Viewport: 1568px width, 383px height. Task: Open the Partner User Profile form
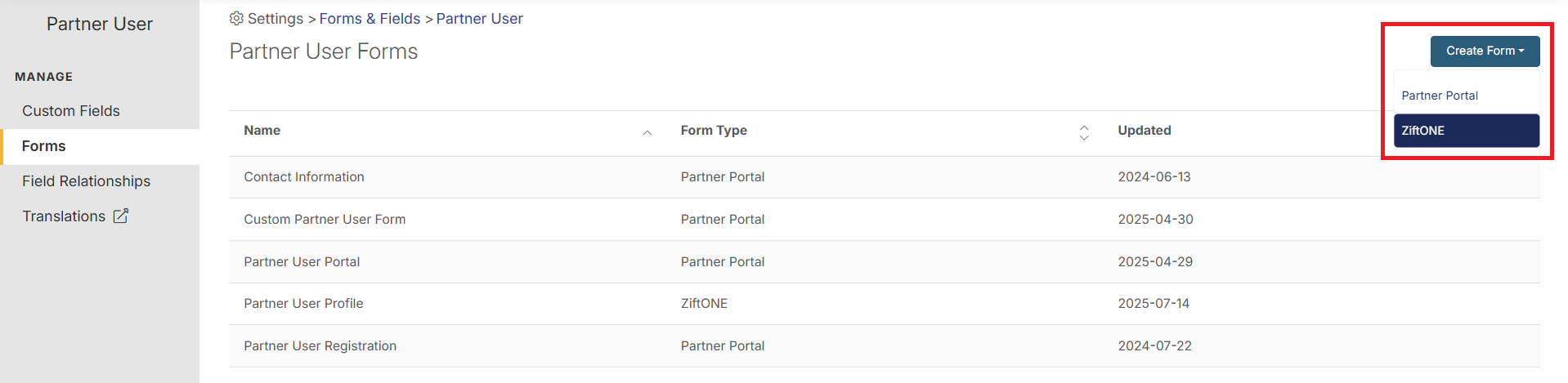(884, 304)
